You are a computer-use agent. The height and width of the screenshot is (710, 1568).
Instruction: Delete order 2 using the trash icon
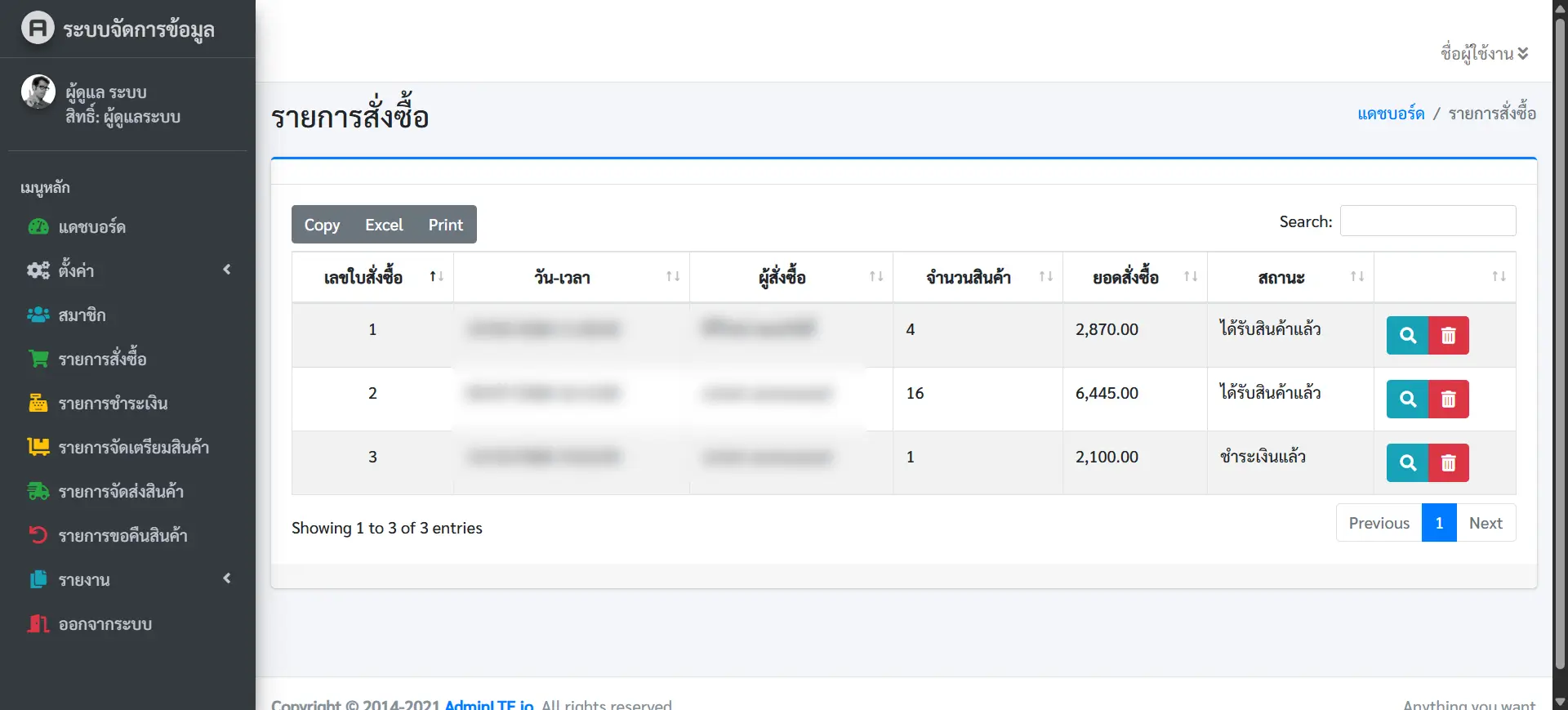click(1448, 399)
